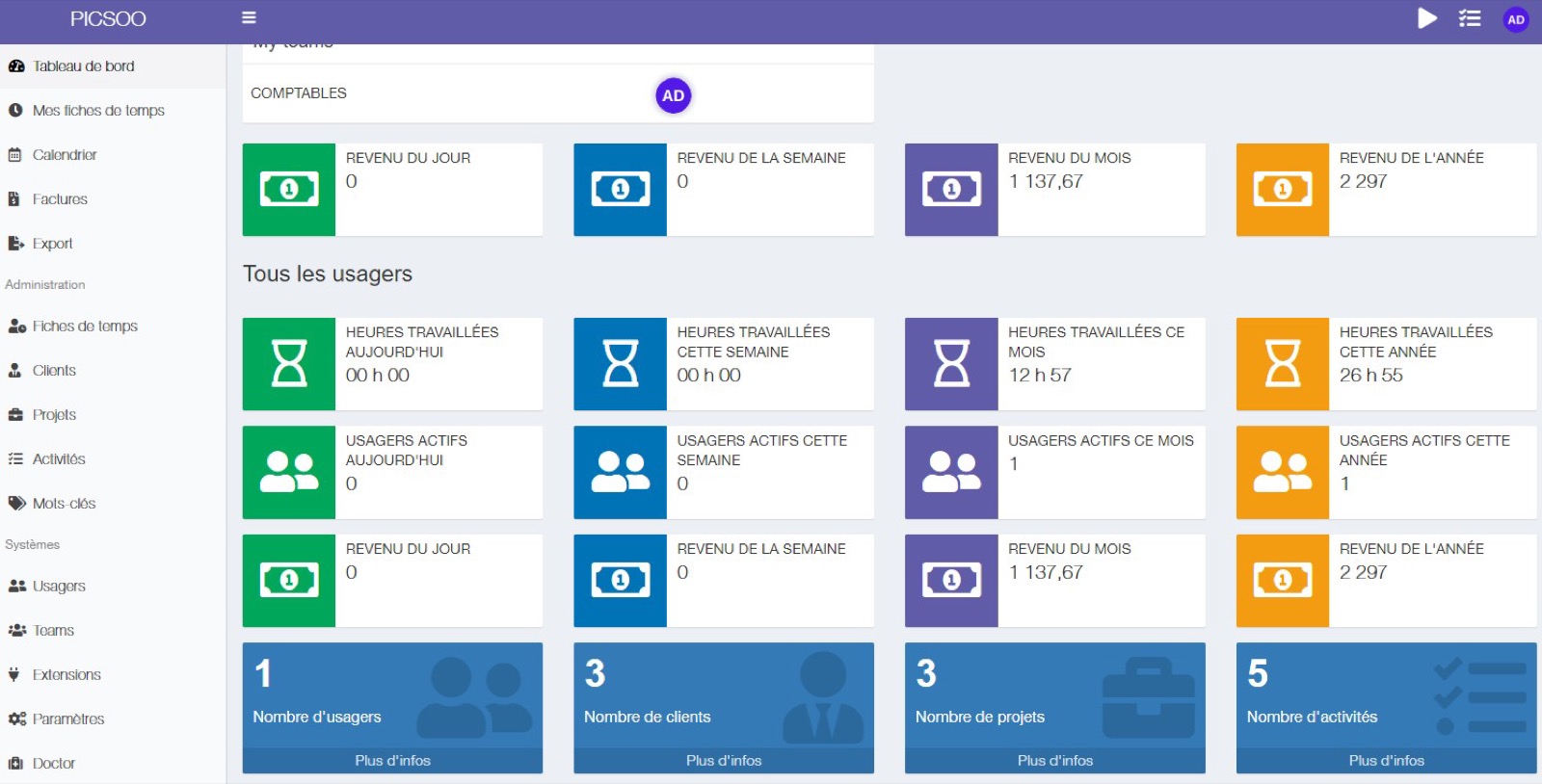Click the green hourglass icon for hours today
Screen dimensions: 1542x784
coord(289,364)
